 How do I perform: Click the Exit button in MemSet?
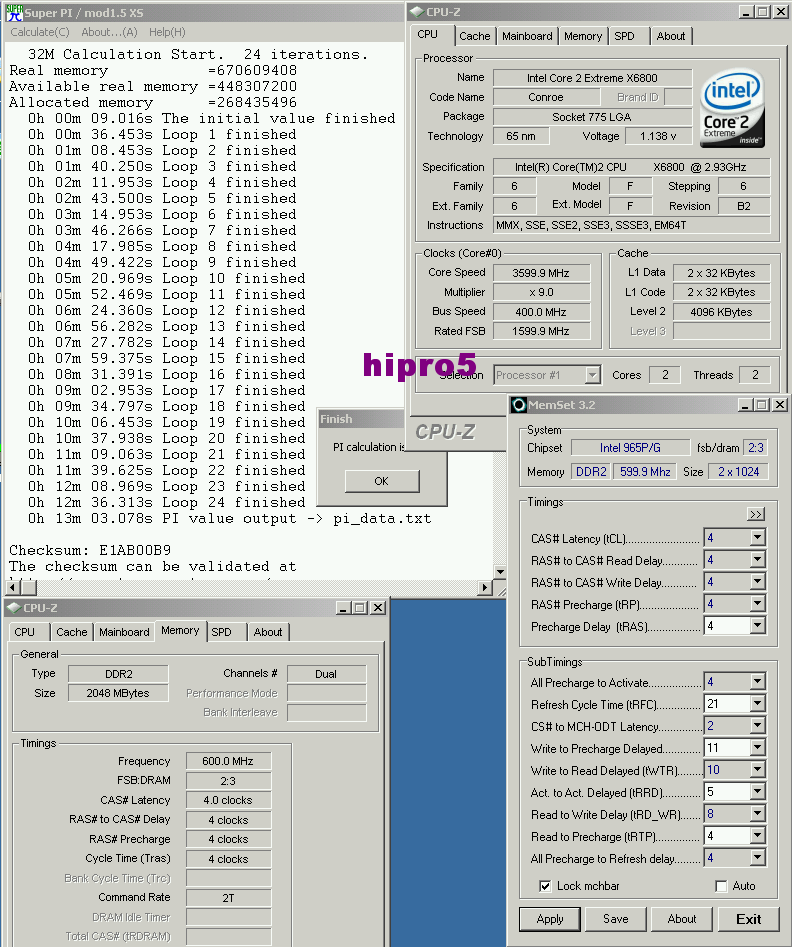[x=749, y=919]
